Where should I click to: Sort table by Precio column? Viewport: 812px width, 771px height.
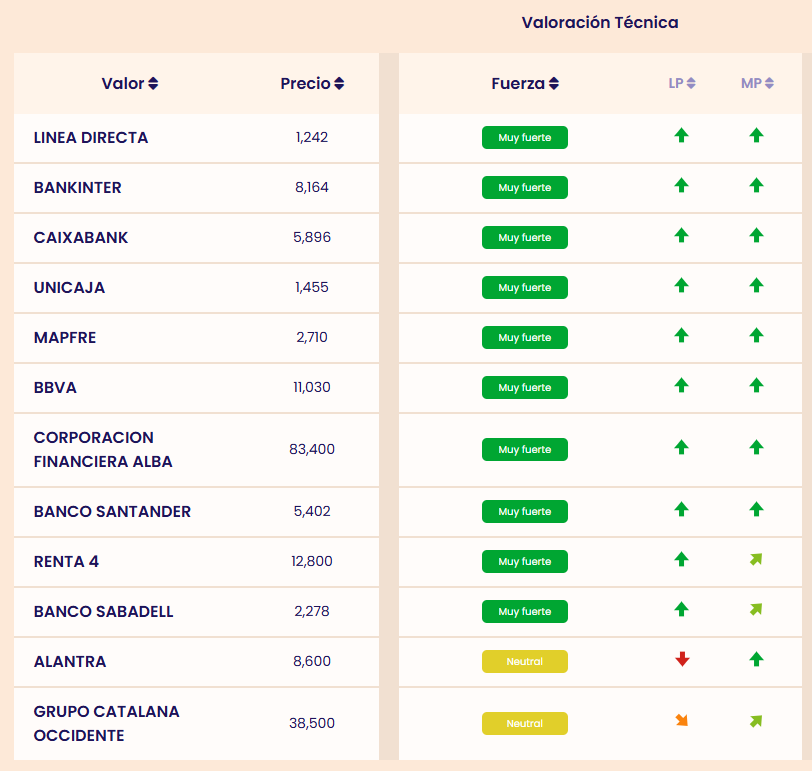pos(312,84)
